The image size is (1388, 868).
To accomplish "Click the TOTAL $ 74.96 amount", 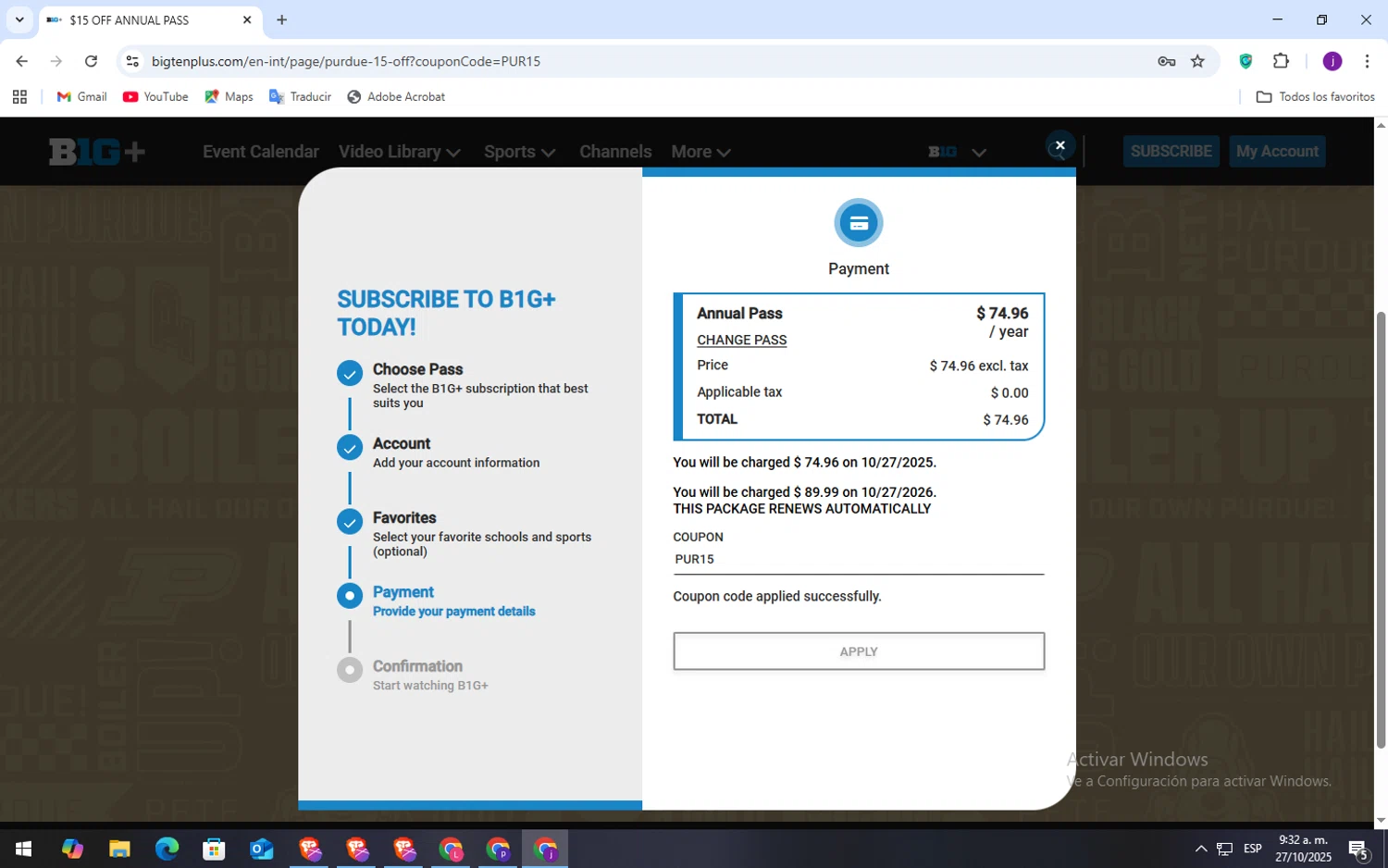I will tap(1005, 420).
